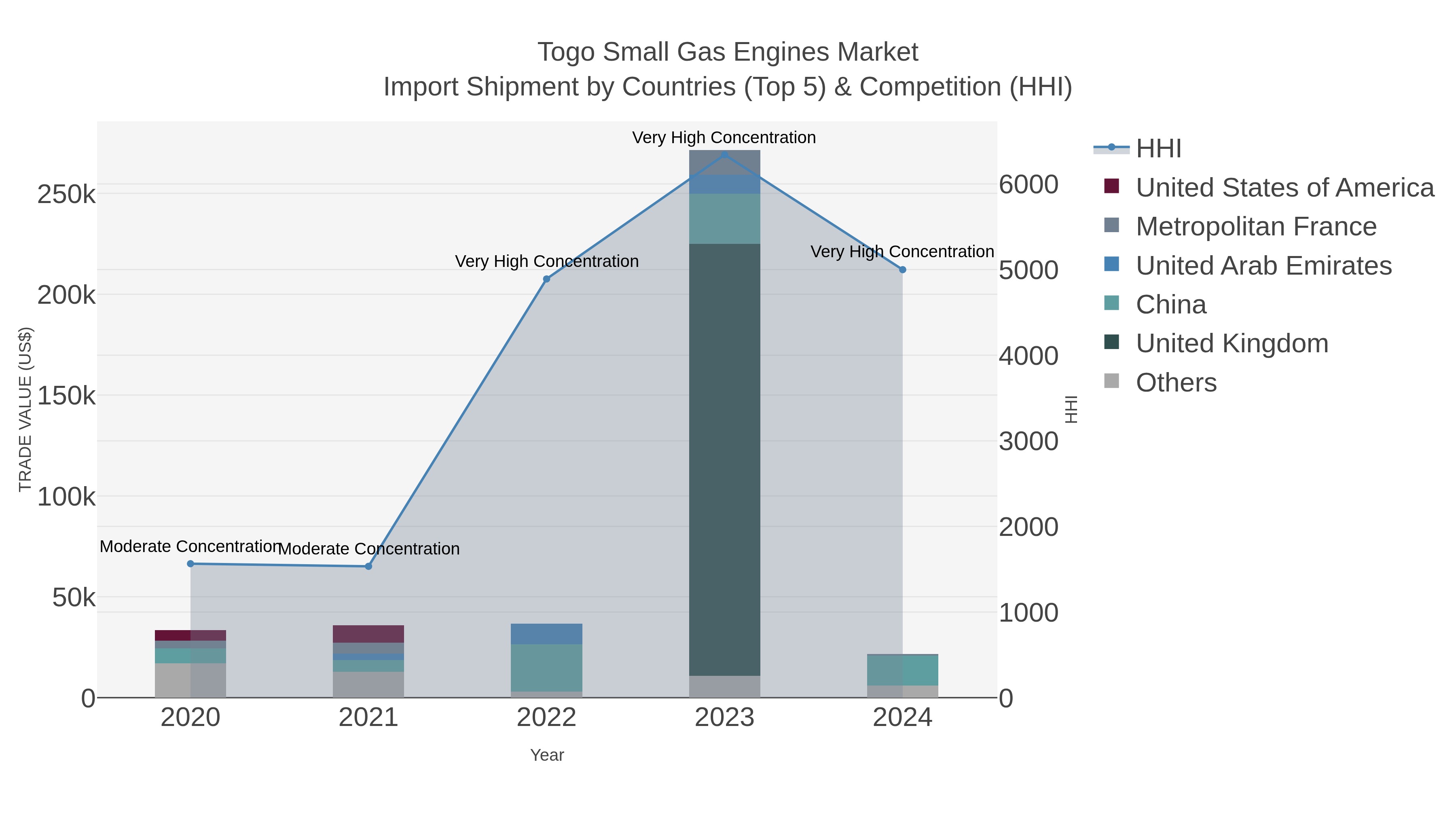Toggle Metropolitan France legend entry
1456x819 pixels.
tap(1240, 226)
